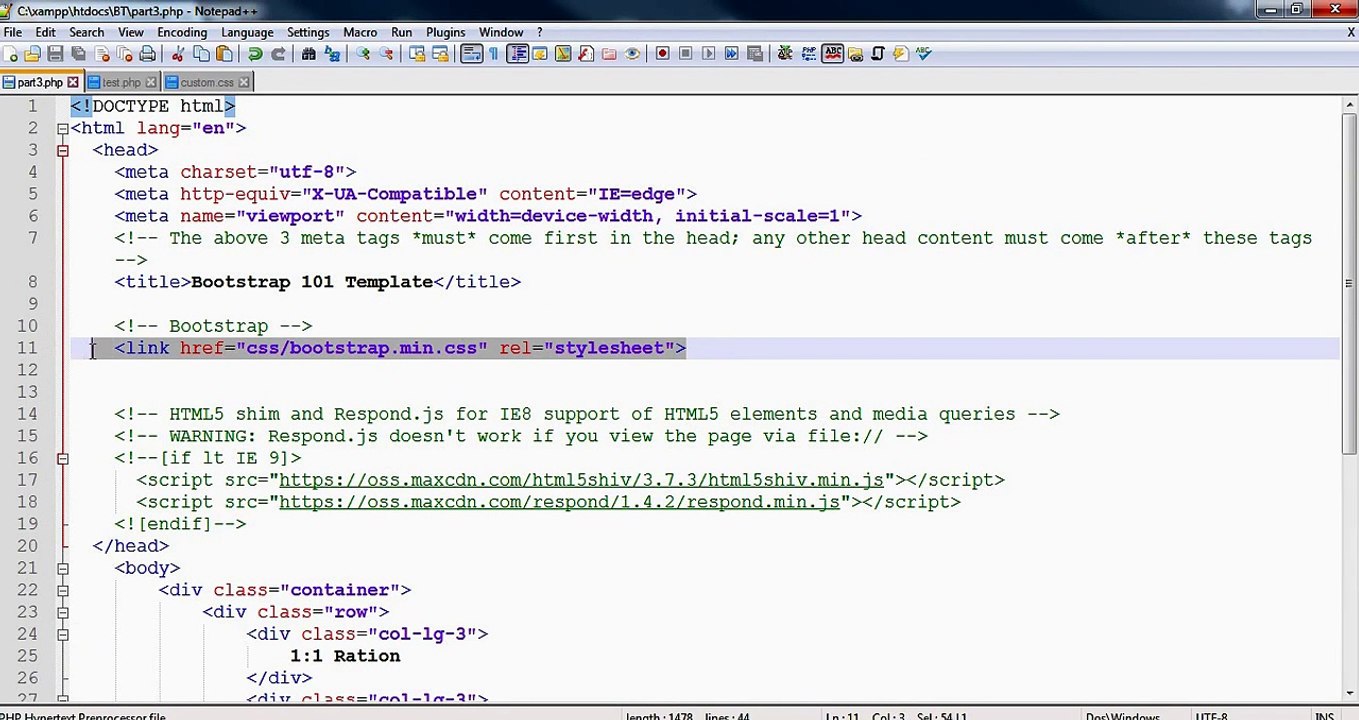Switch to the custom.css tab

pyautogui.click(x=207, y=82)
